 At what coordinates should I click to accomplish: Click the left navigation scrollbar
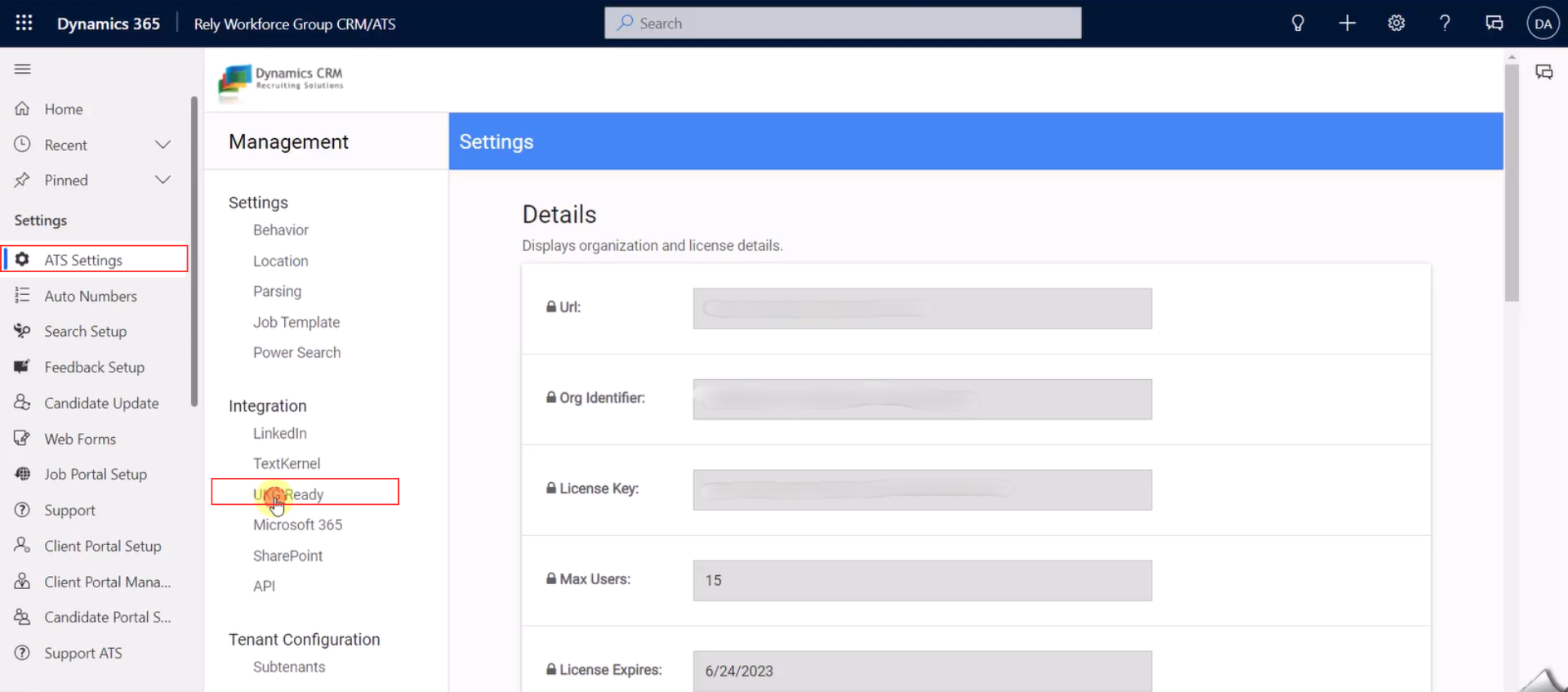(x=194, y=252)
